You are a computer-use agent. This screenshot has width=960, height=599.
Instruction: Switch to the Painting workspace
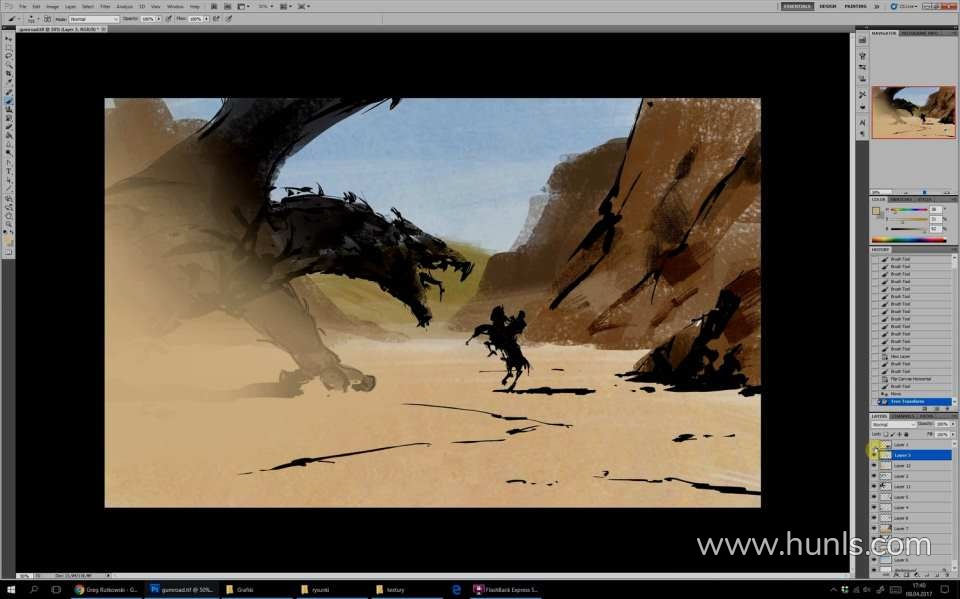coord(855,6)
